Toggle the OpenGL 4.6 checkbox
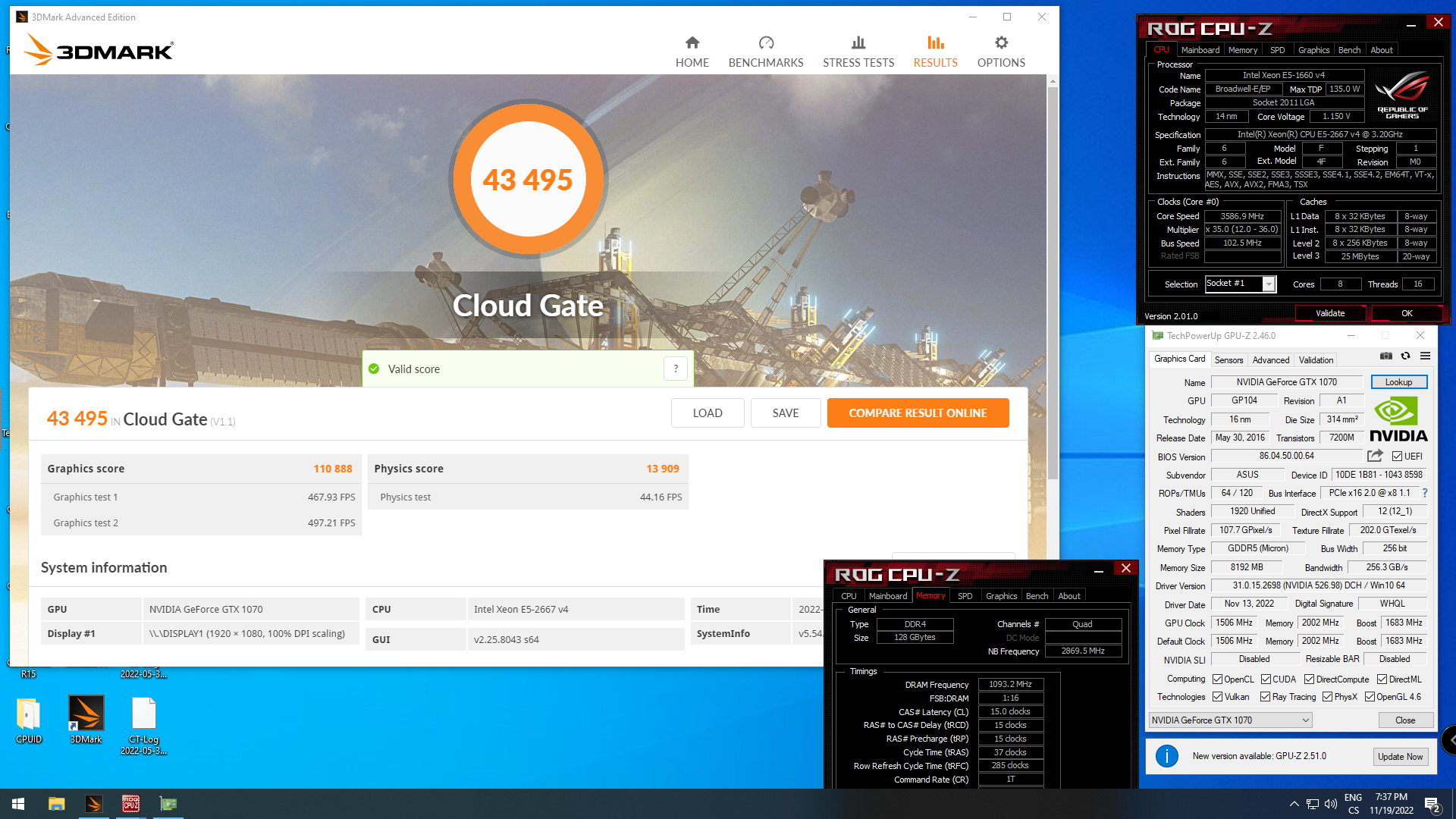 (x=1370, y=697)
